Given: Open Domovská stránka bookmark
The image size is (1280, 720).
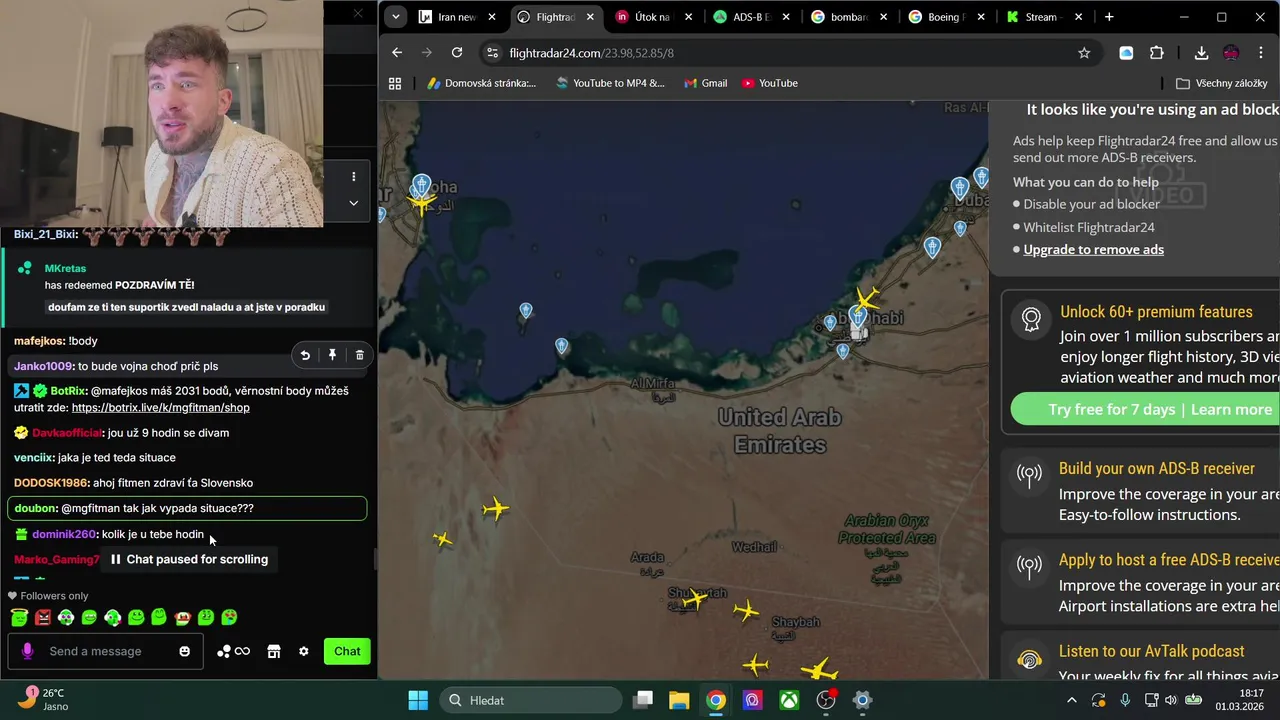Looking at the screenshot, I should pos(481,83).
